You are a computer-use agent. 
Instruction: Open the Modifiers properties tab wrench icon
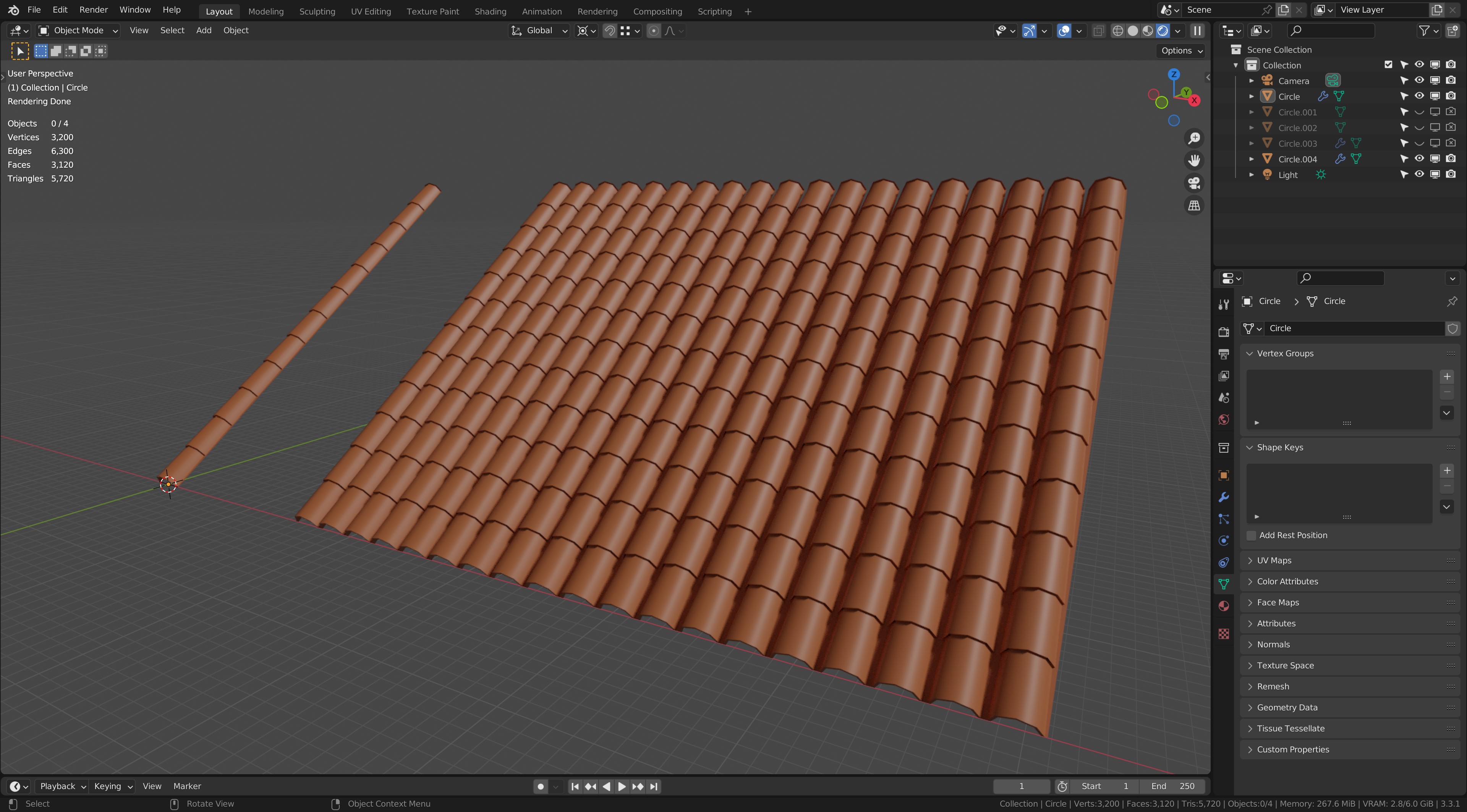(1223, 497)
